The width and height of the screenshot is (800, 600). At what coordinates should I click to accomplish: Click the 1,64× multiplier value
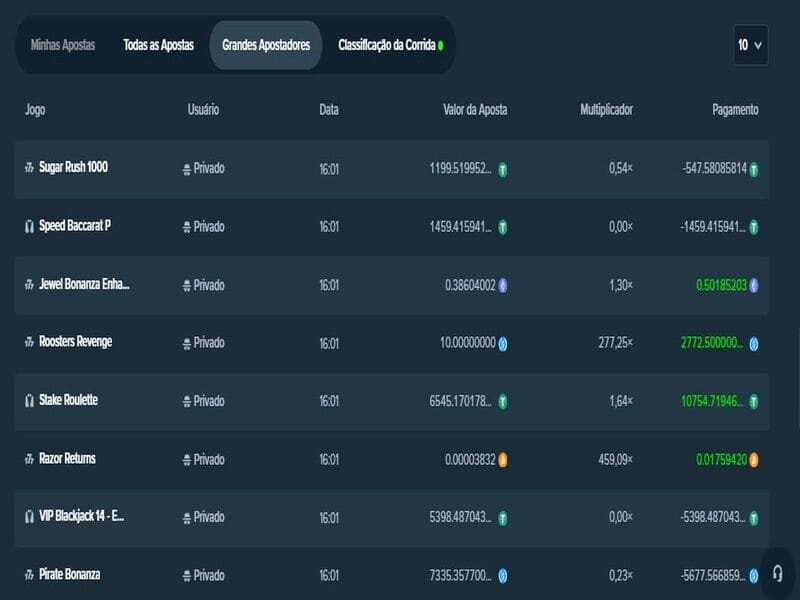[621, 401]
